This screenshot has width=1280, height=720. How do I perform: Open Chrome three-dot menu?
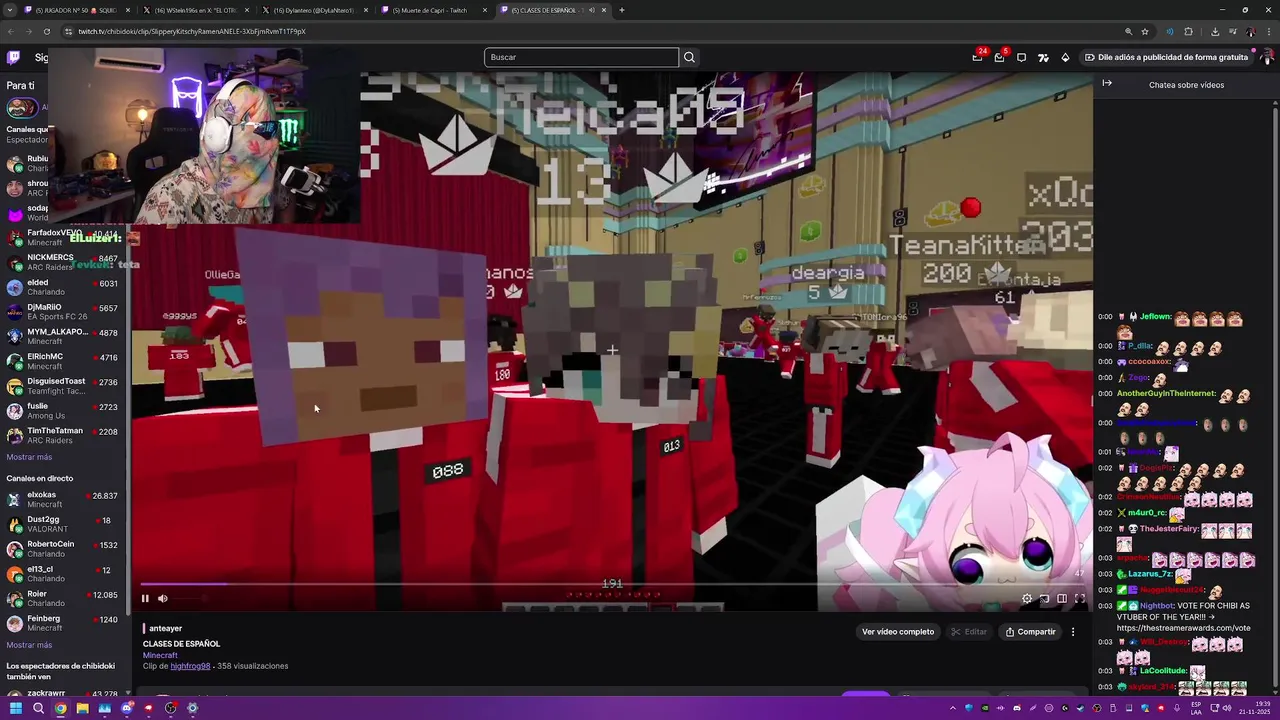click(x=1268, y=31)
